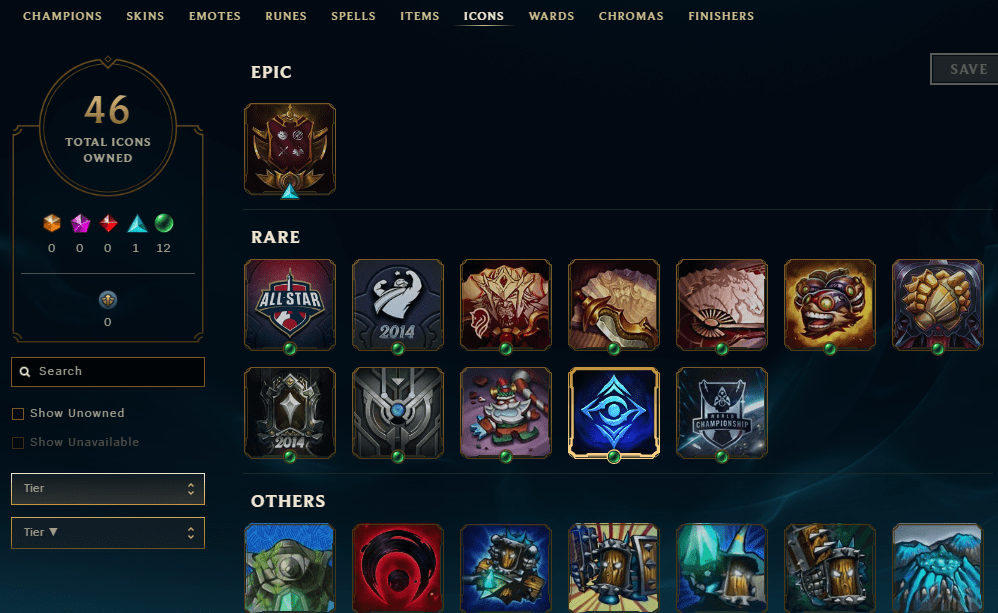The width and height of the screenshot is (998, 613).
Task: Choose the All-Star summoner icon
Action: tap(290, 305)
